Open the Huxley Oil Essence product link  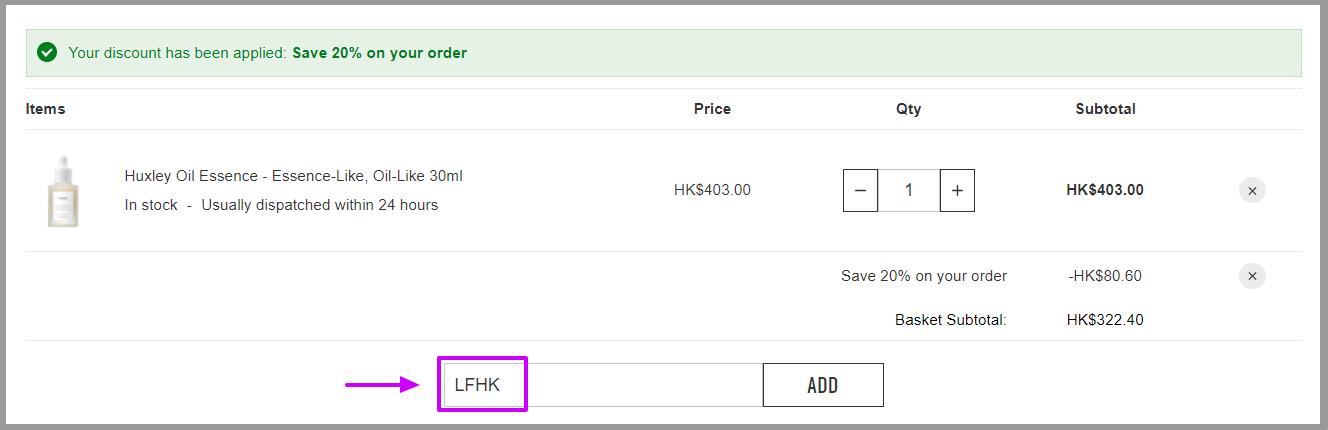click(x=293, y=176)
